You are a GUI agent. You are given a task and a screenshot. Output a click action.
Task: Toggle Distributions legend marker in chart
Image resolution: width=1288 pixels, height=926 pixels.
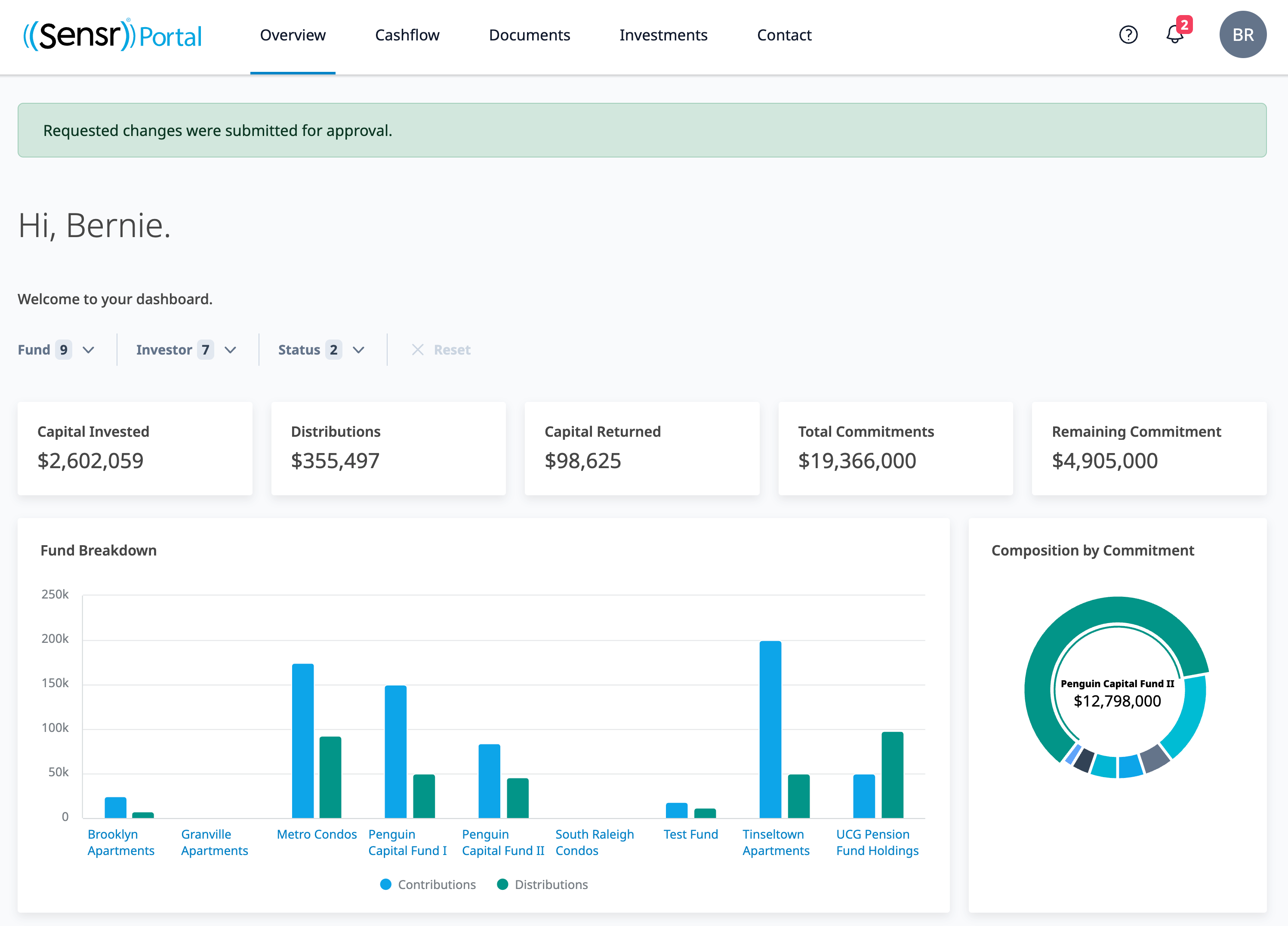click(x=502, y=884)
